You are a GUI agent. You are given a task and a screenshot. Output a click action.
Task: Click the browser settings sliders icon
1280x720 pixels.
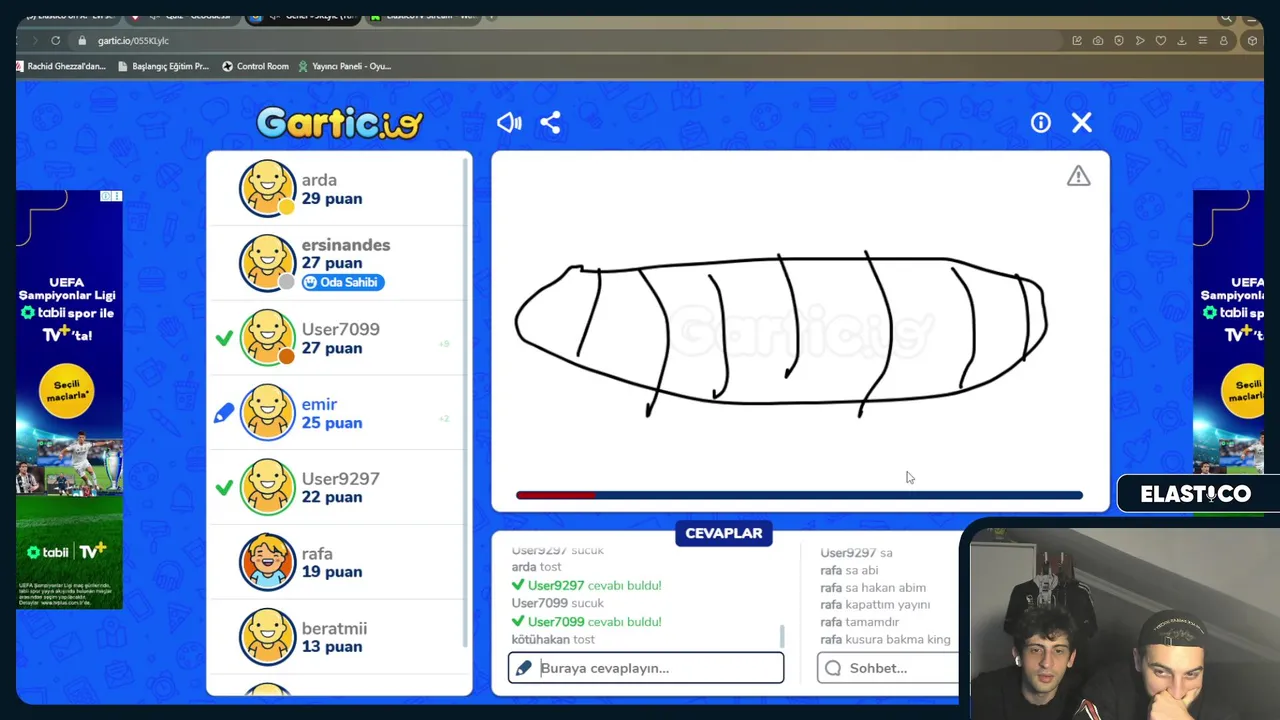[1202, 41]
